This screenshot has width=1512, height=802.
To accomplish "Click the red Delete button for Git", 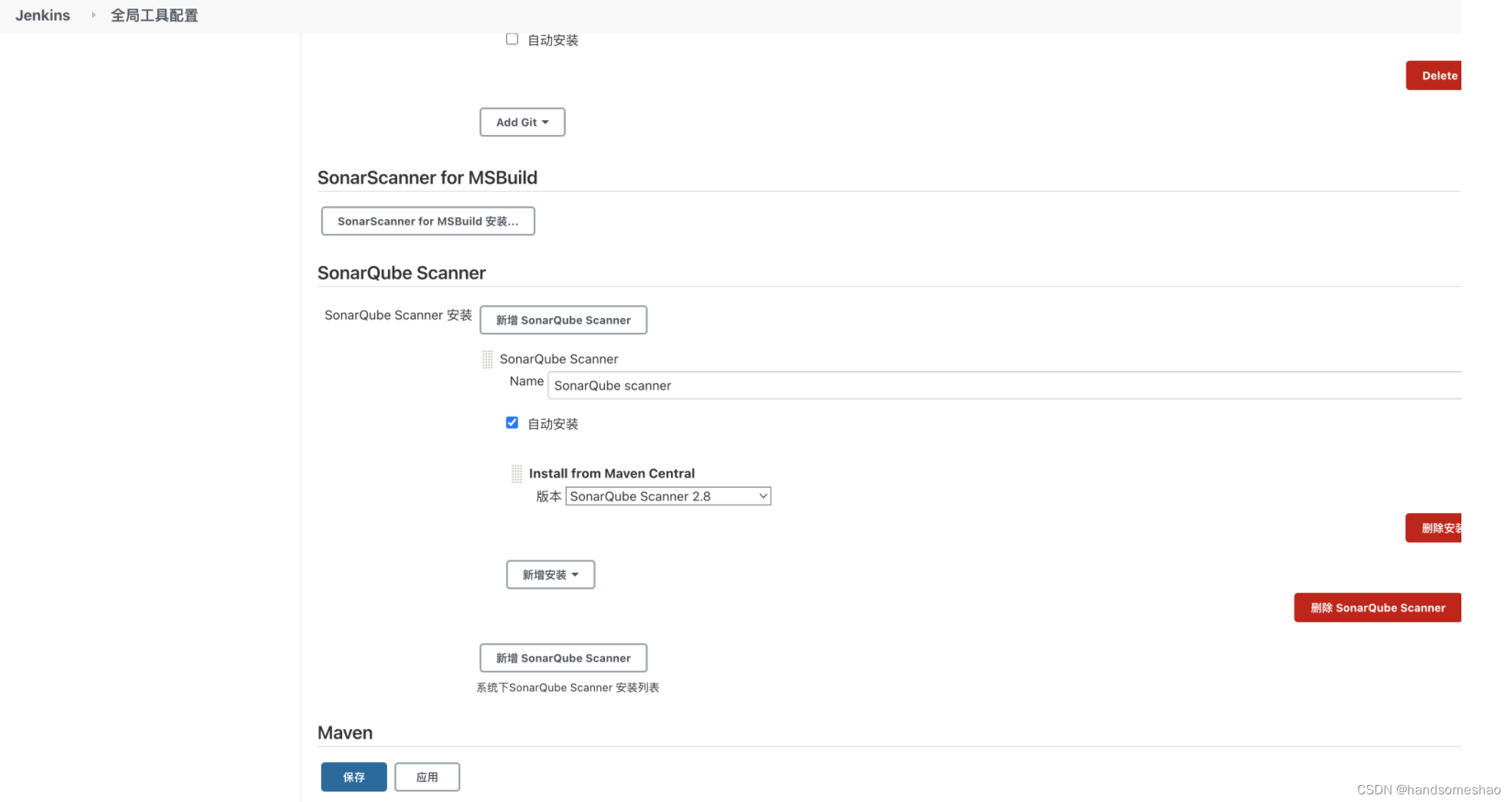I will 1433,75.
